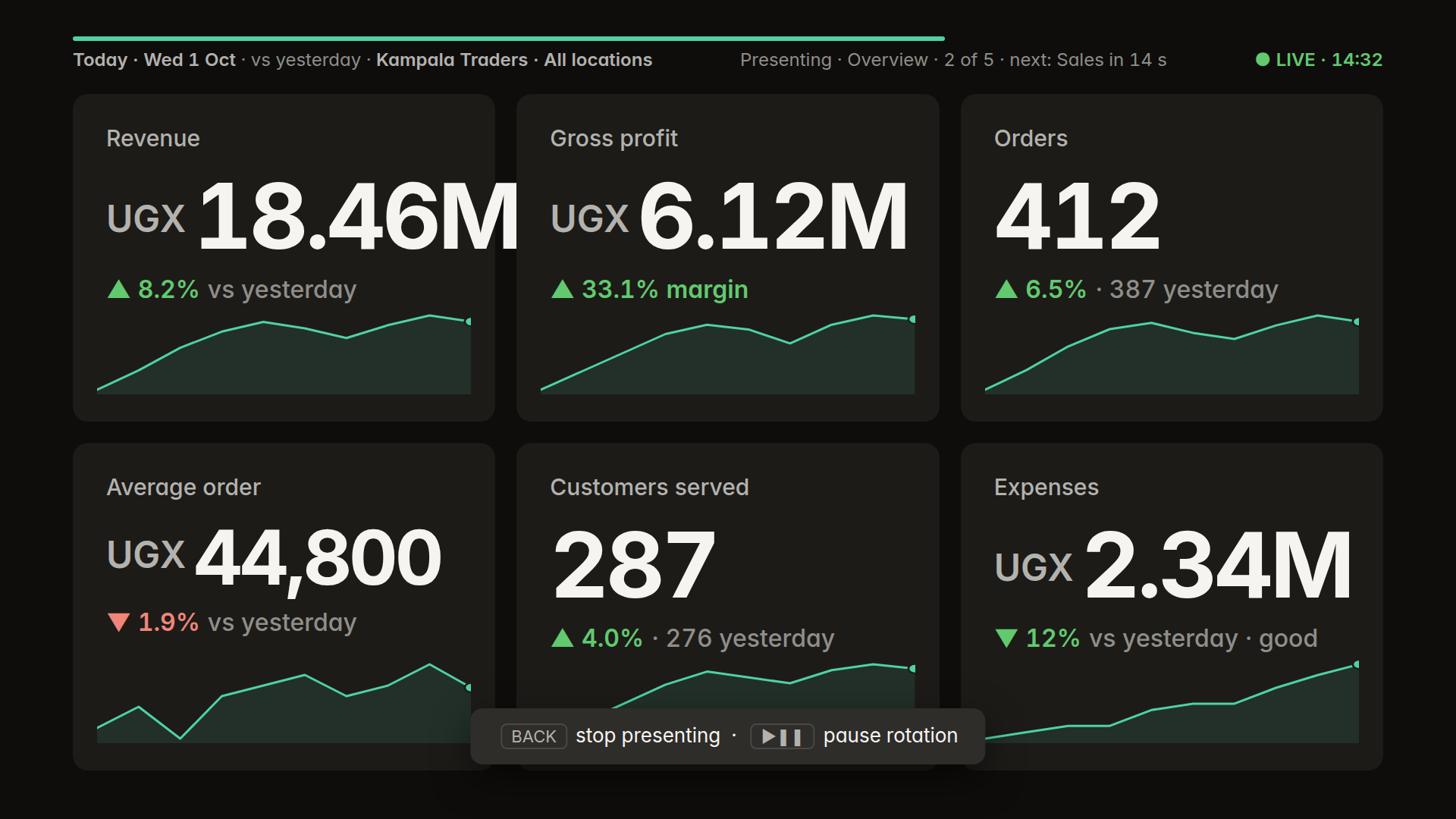Select the Customers served card title
The height and width of the screenshot is (819, 1456).
pos(649,487)
